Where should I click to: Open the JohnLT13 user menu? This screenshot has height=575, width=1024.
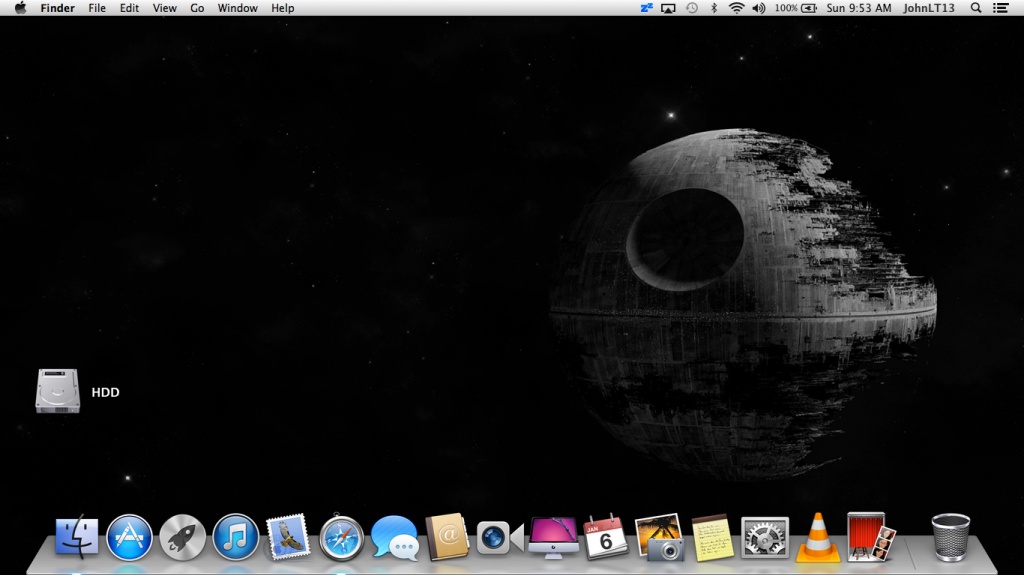[929, 8]
